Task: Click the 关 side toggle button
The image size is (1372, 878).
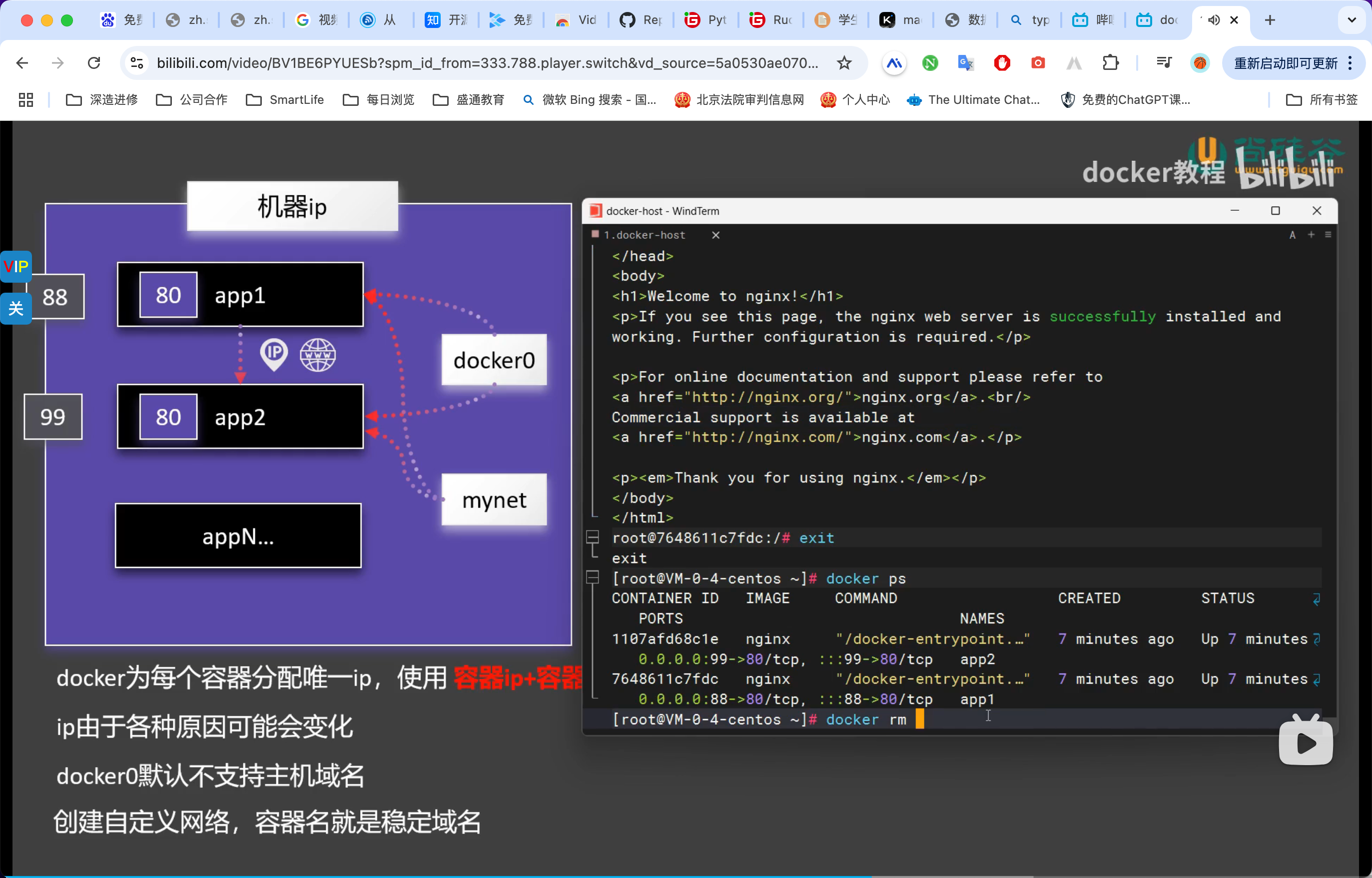Action: tap(15, 309)
